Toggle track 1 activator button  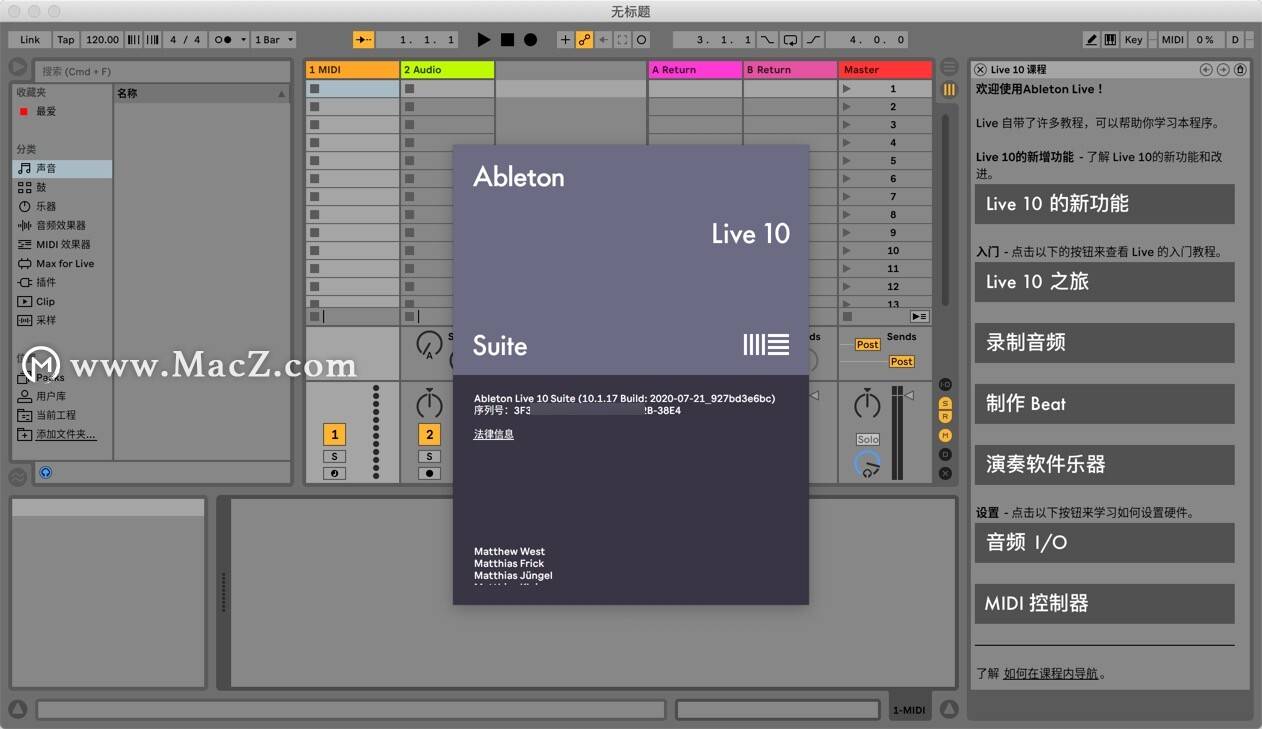[x=334, y=434]
